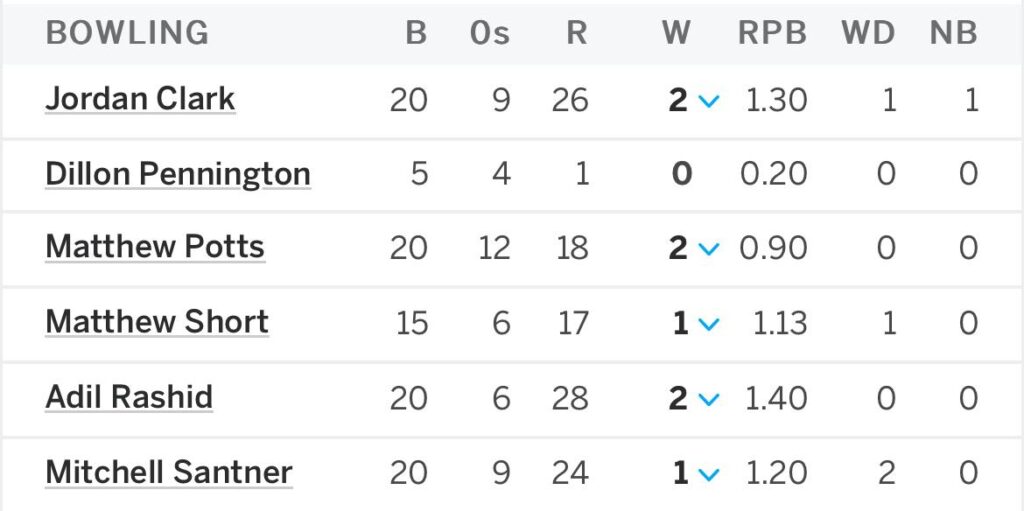Screen dimensions: 1024x511
Task: Open Adil Rashid player profile link
Action: (x=129, y=397)
